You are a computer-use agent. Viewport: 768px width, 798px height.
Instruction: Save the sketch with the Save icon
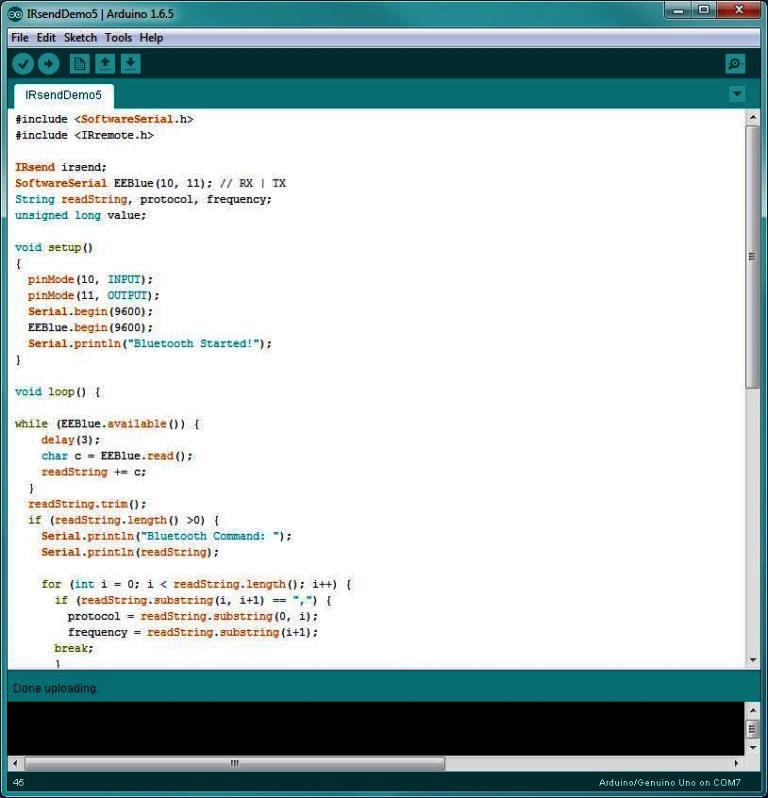[130, 64]
